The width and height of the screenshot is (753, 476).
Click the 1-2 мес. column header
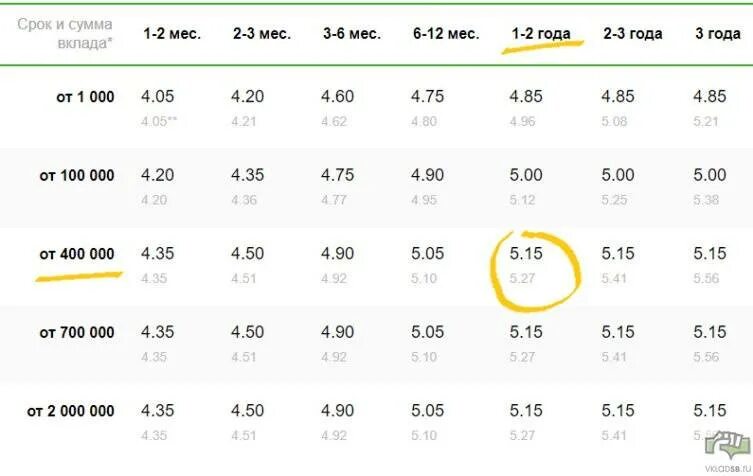tap(172, 34)
